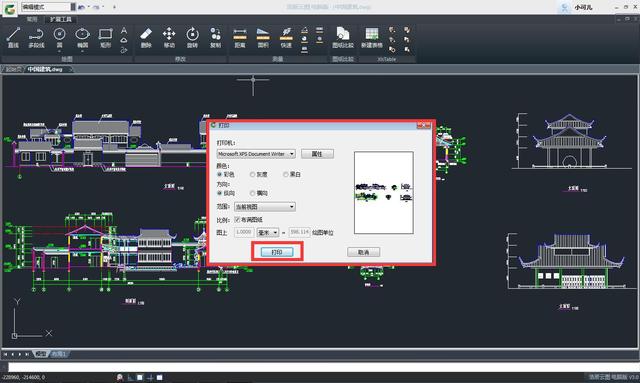Click the Erase (删除) eraser icon

pos(146,37)
